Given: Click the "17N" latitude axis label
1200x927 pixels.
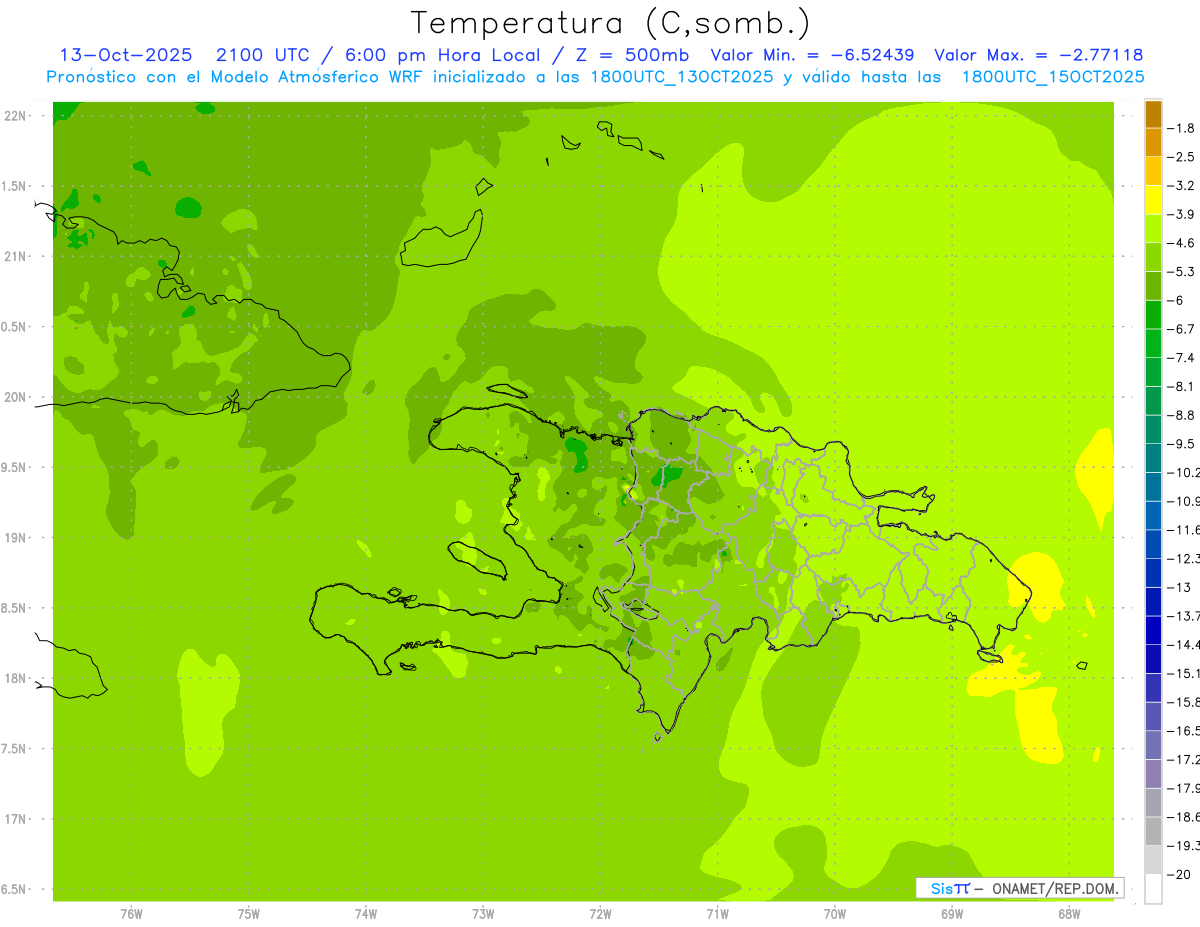Looking at the screenshot, I should pos(14,819).
